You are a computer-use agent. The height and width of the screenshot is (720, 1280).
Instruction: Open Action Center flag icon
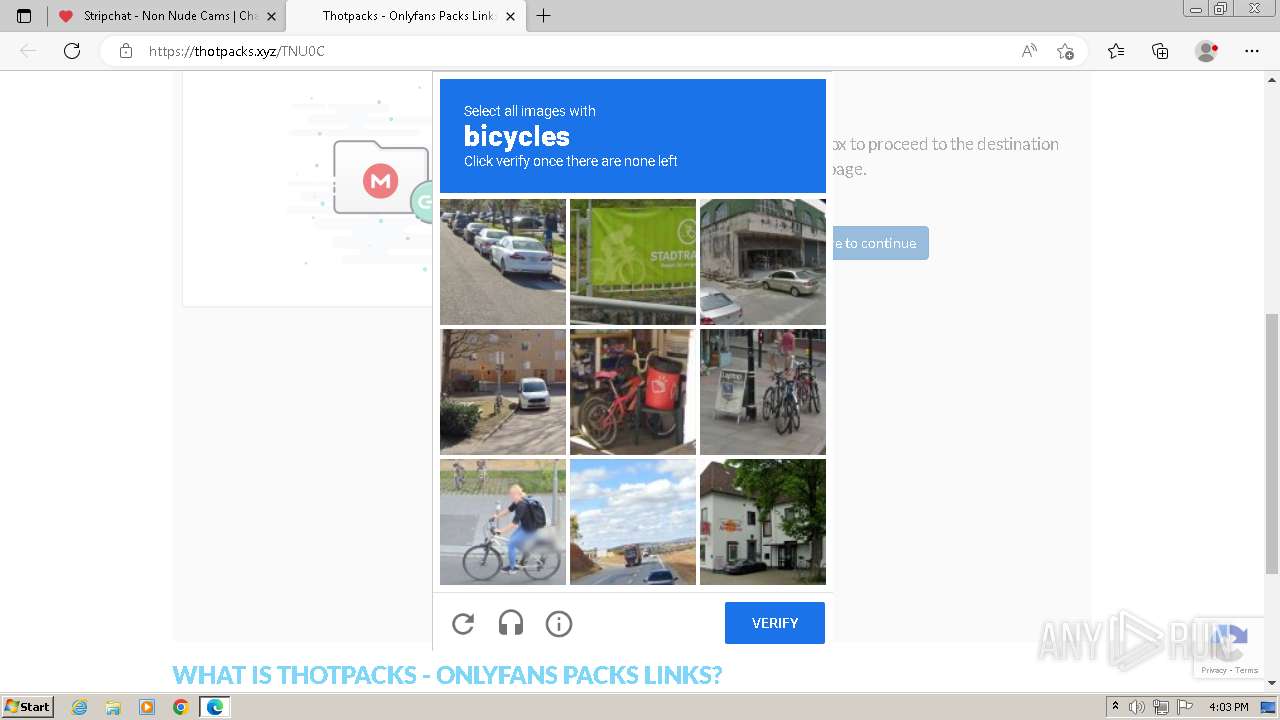1185,707
